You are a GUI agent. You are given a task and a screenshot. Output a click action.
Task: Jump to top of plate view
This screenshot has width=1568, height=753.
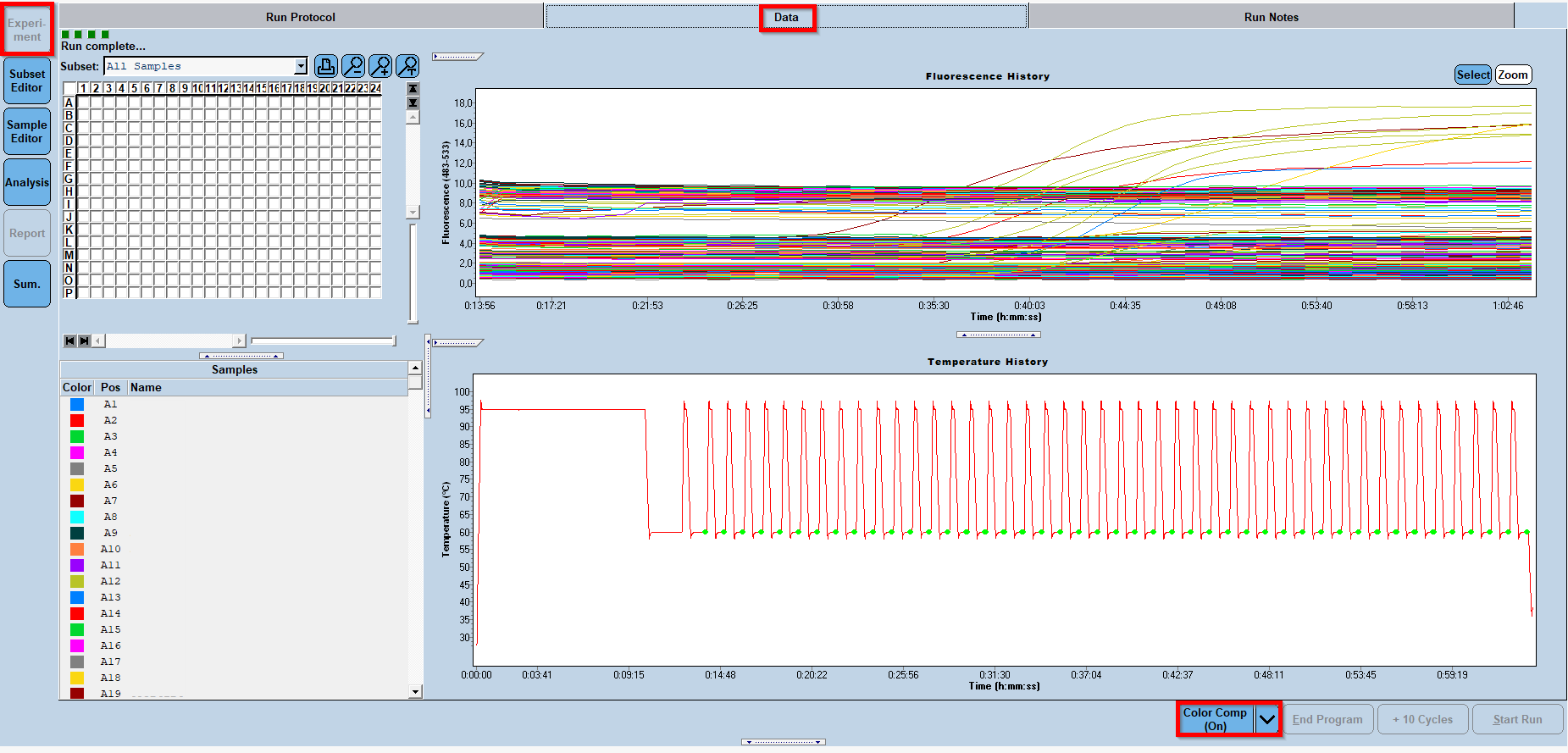[413, 89]
